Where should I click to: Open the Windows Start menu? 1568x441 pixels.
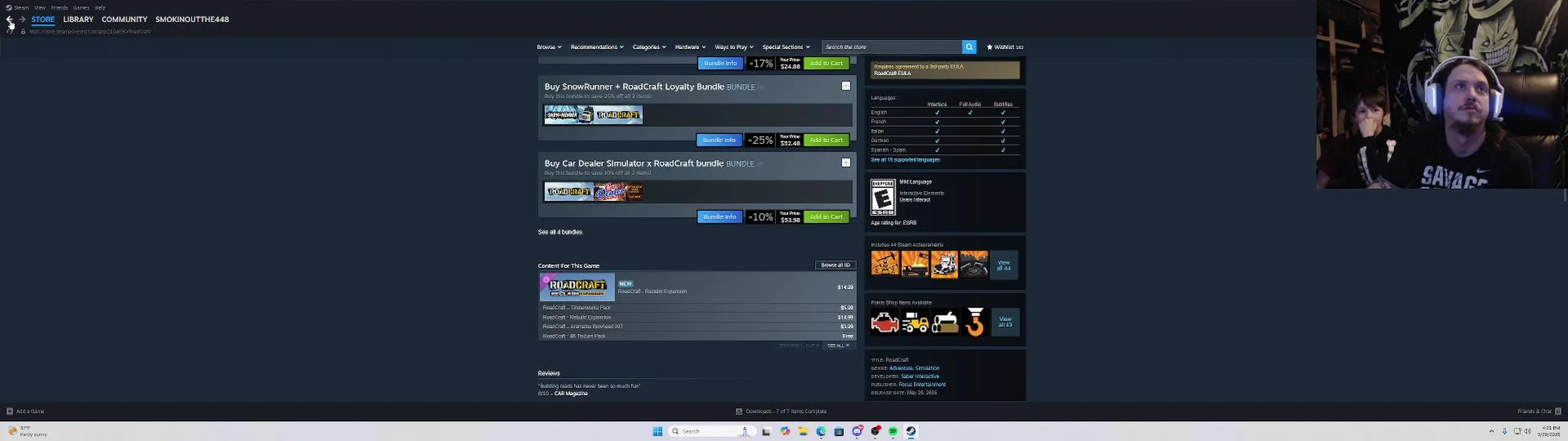658,431
